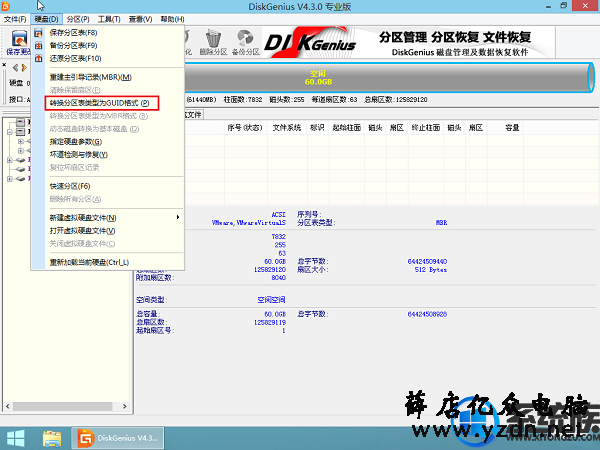Click the 125829119 total sectors value

tap(270, 323)
